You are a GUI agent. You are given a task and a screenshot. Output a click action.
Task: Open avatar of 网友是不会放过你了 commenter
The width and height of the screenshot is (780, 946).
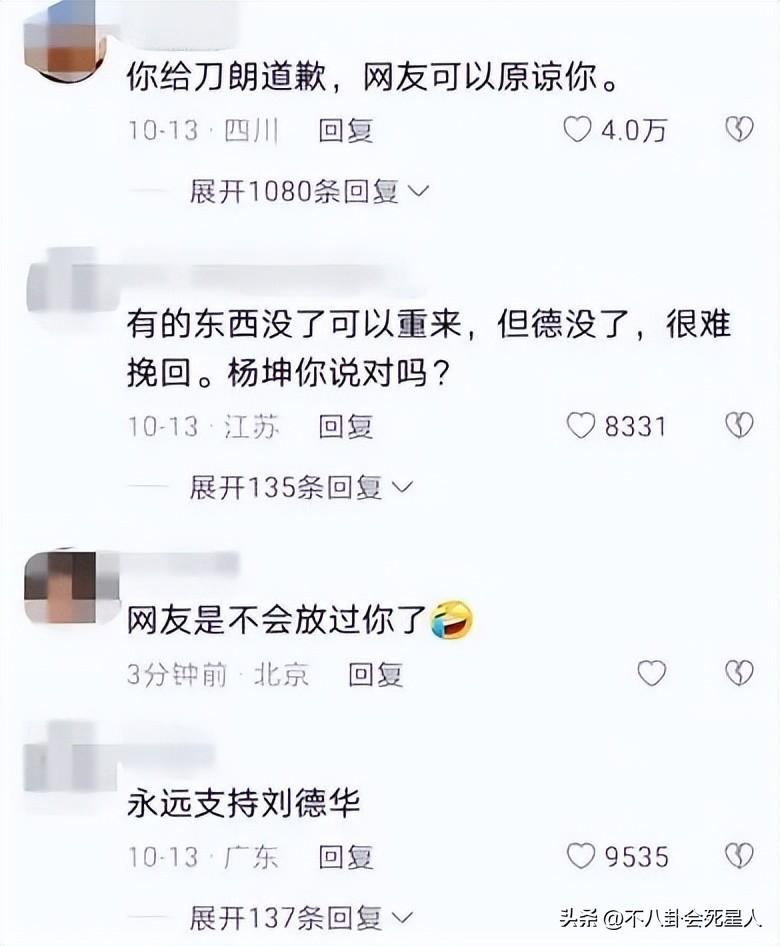[71, 586]
